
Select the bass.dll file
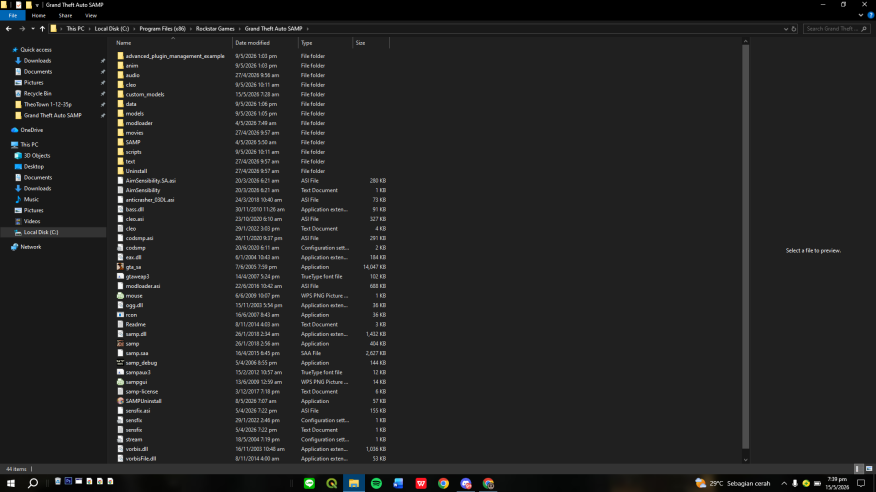tap(135, 209)
